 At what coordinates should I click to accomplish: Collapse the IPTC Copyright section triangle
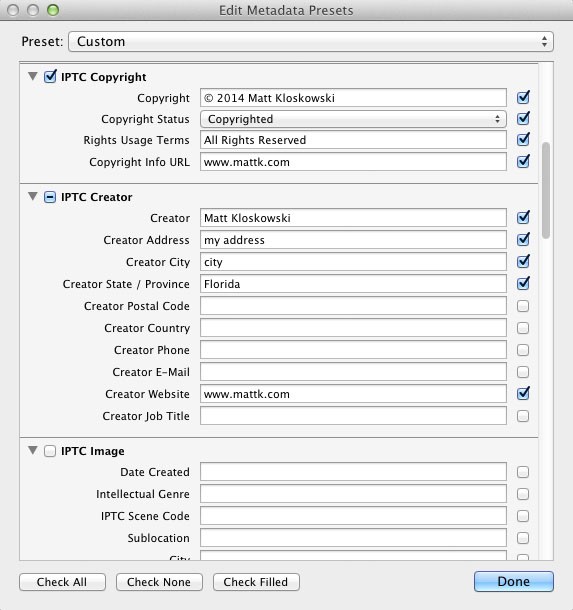(x=33, y=76)
